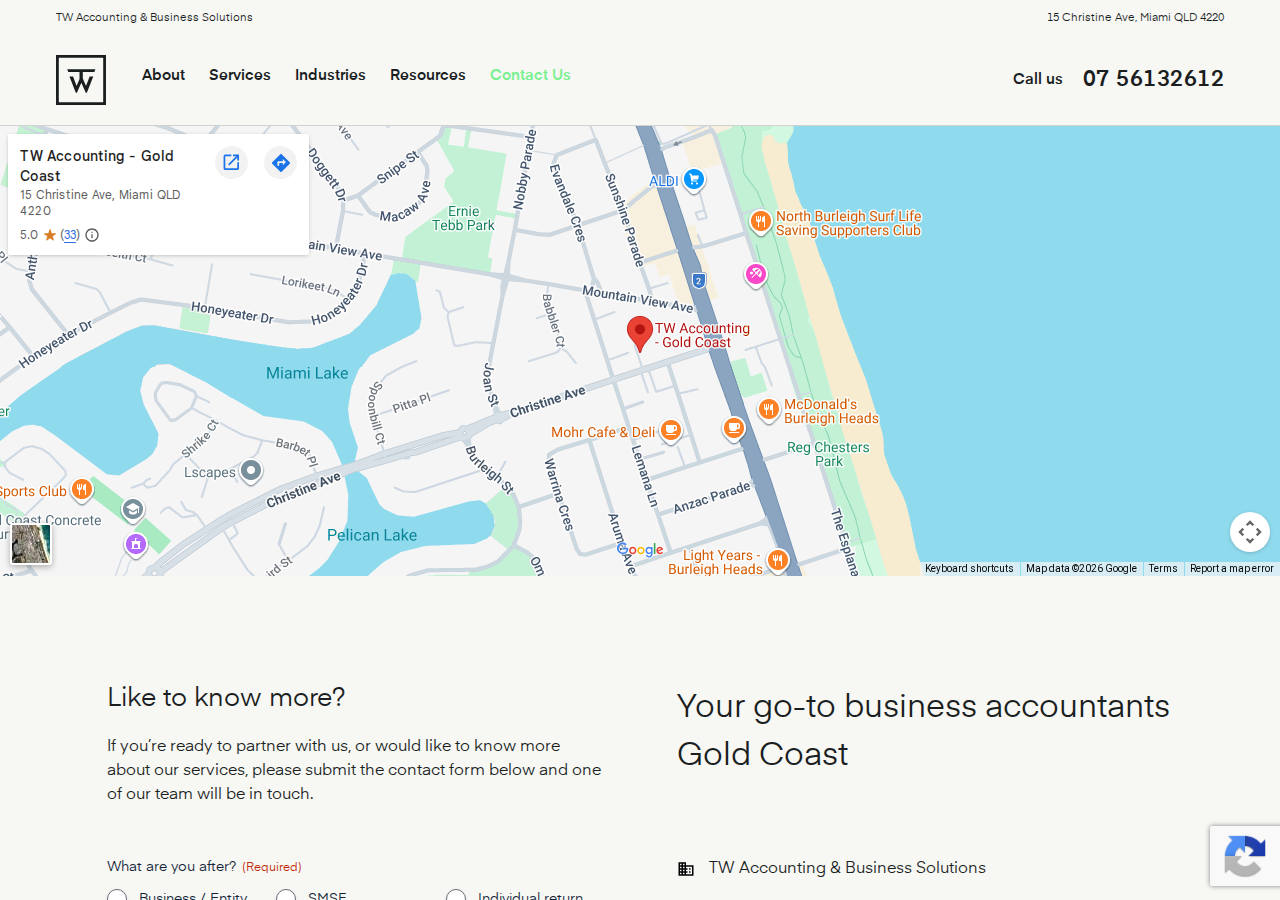Image resolution: width=1280 pixels, height=900 pixels.
Task: Click the unlabeled orange coffee cup pin
Action: [734, 428]
